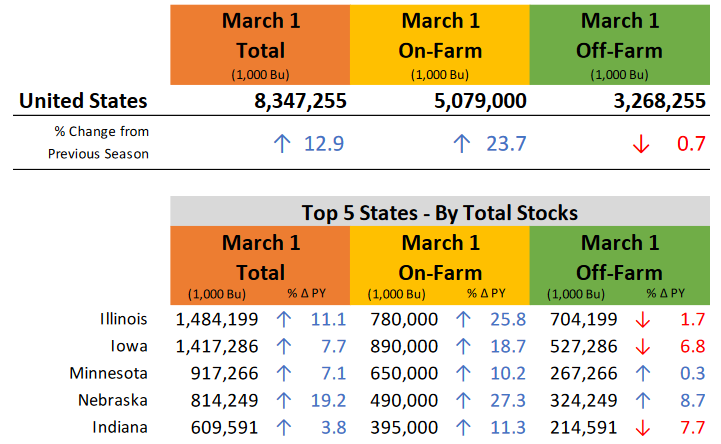Click the up arrow next to Nebraska 19.2

(284, 401)
